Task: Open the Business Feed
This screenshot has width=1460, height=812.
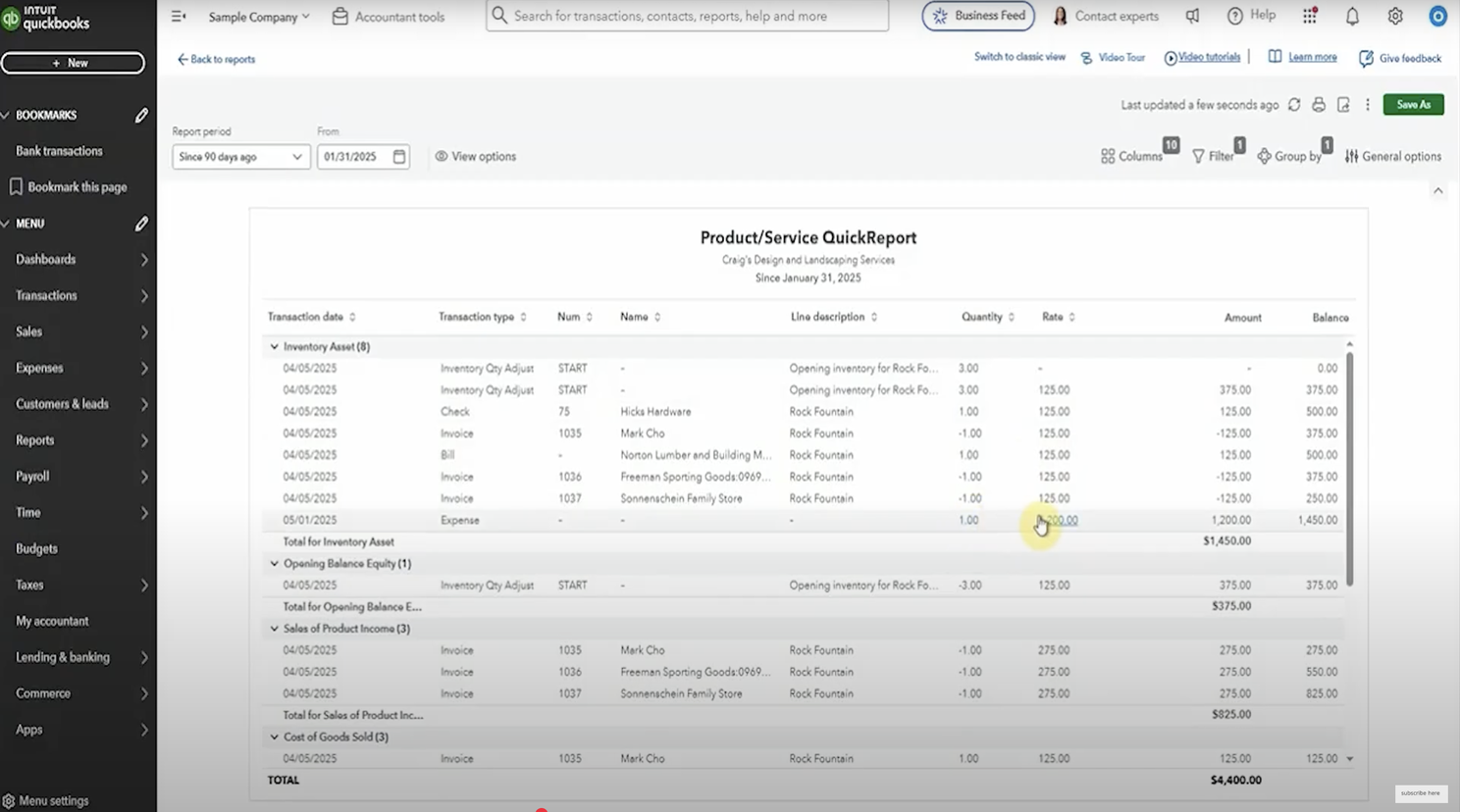Action: point(978,16)
